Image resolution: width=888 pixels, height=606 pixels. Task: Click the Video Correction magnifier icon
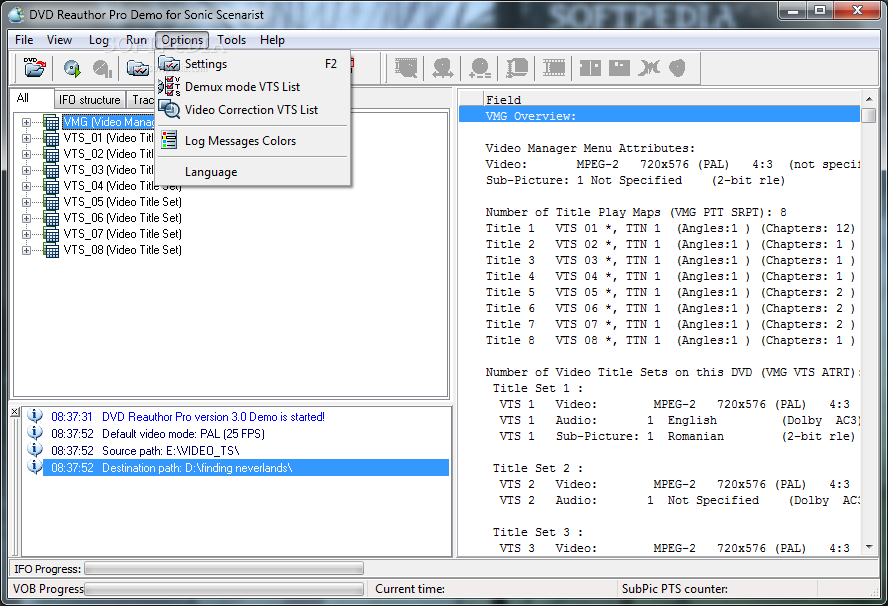coord(169,109)
